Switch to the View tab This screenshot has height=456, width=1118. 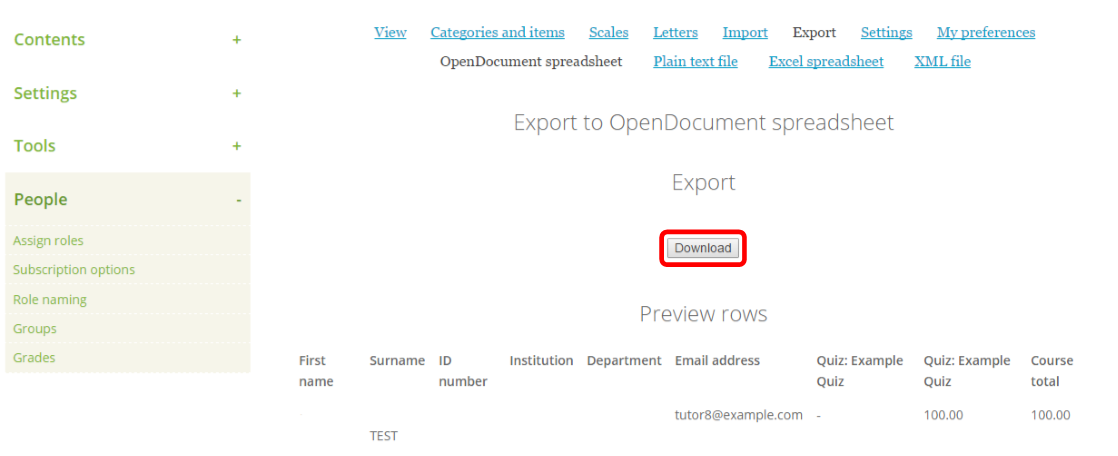(390, 33)
